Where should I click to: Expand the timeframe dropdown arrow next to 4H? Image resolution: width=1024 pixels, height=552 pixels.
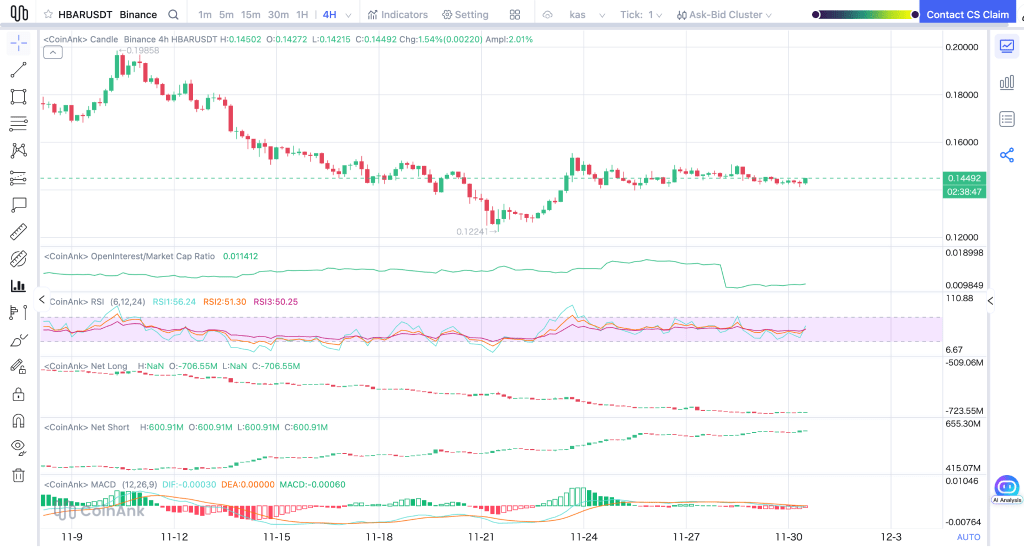348,15
